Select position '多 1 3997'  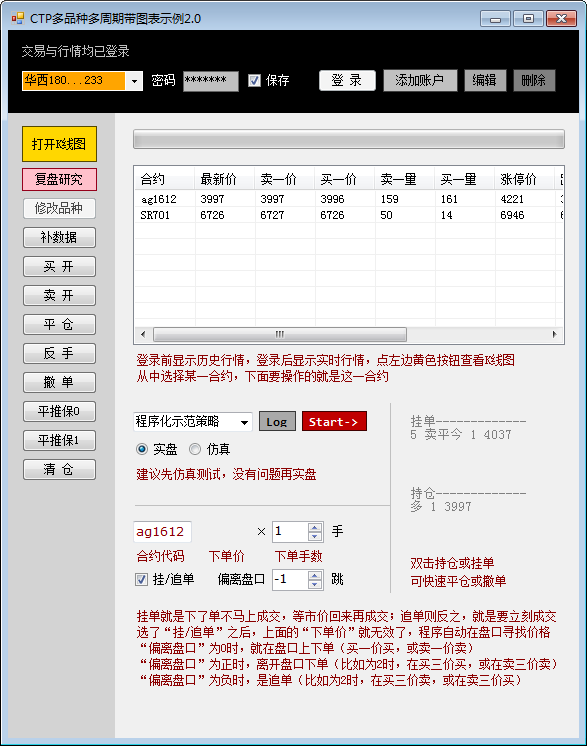(x=441, y=507)
